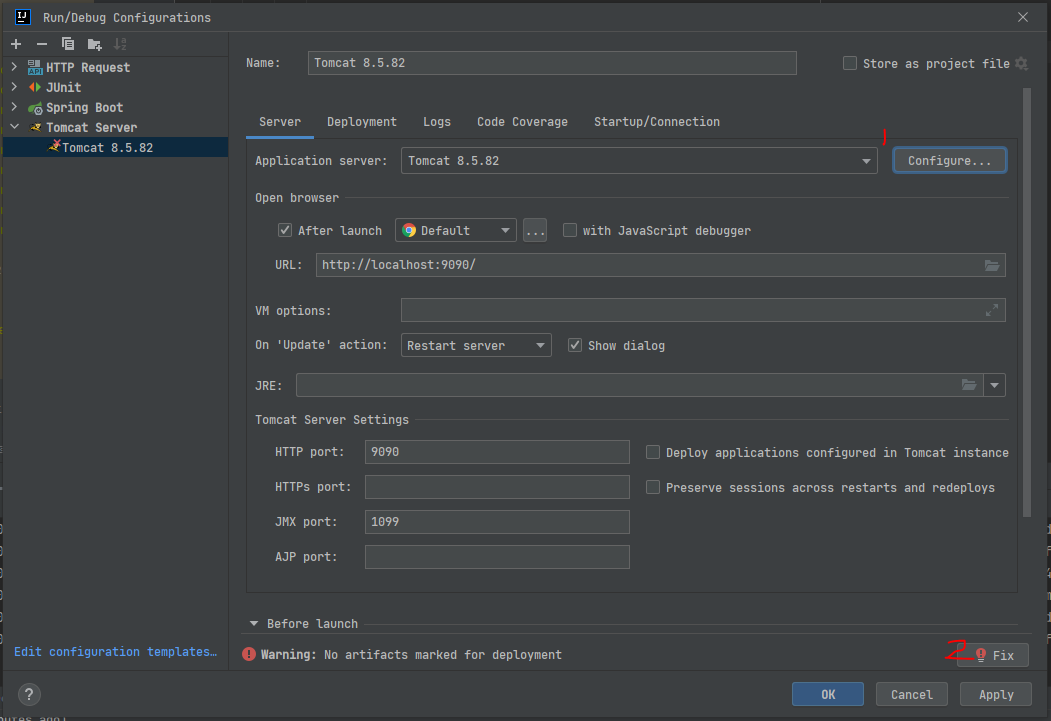The height and width of the screenshot is (721, 1051).
Task: Click the red warning icon
Action: [249, 655]
